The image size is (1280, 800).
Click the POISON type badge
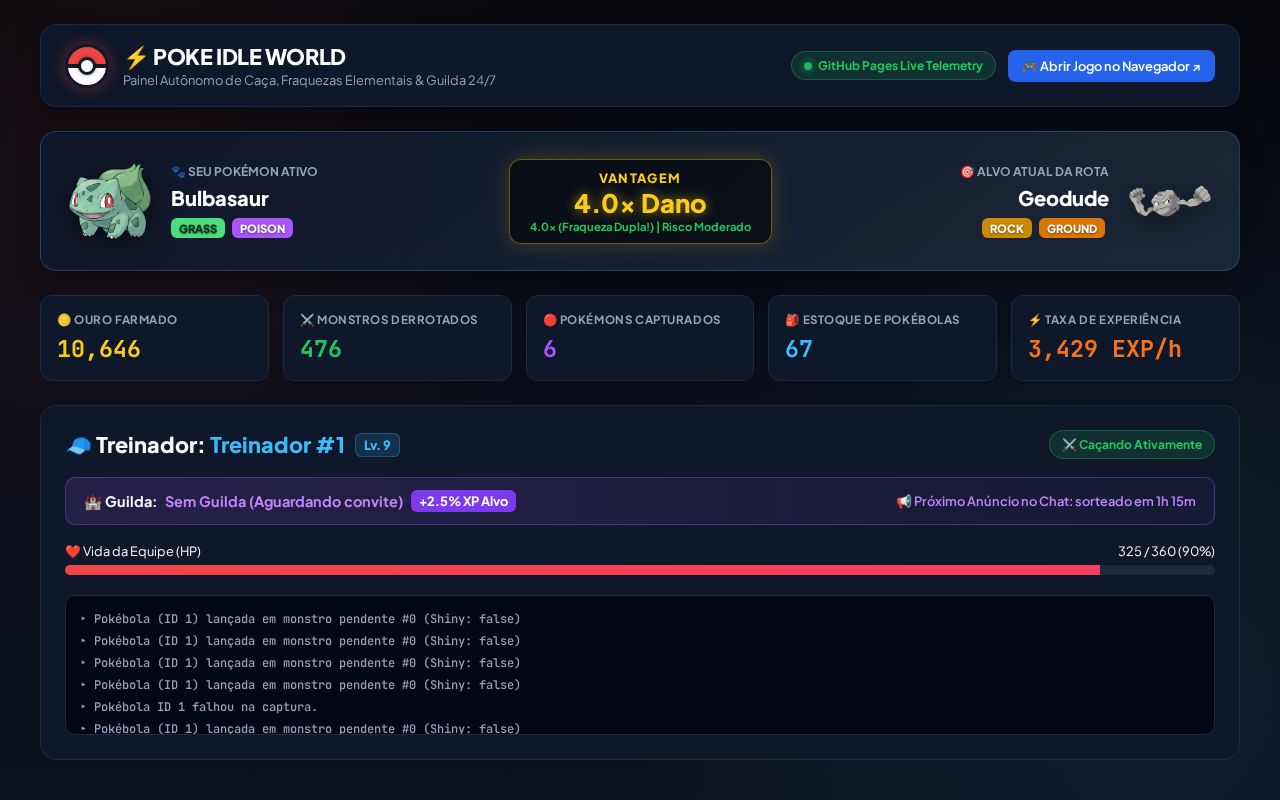point(262,229)
